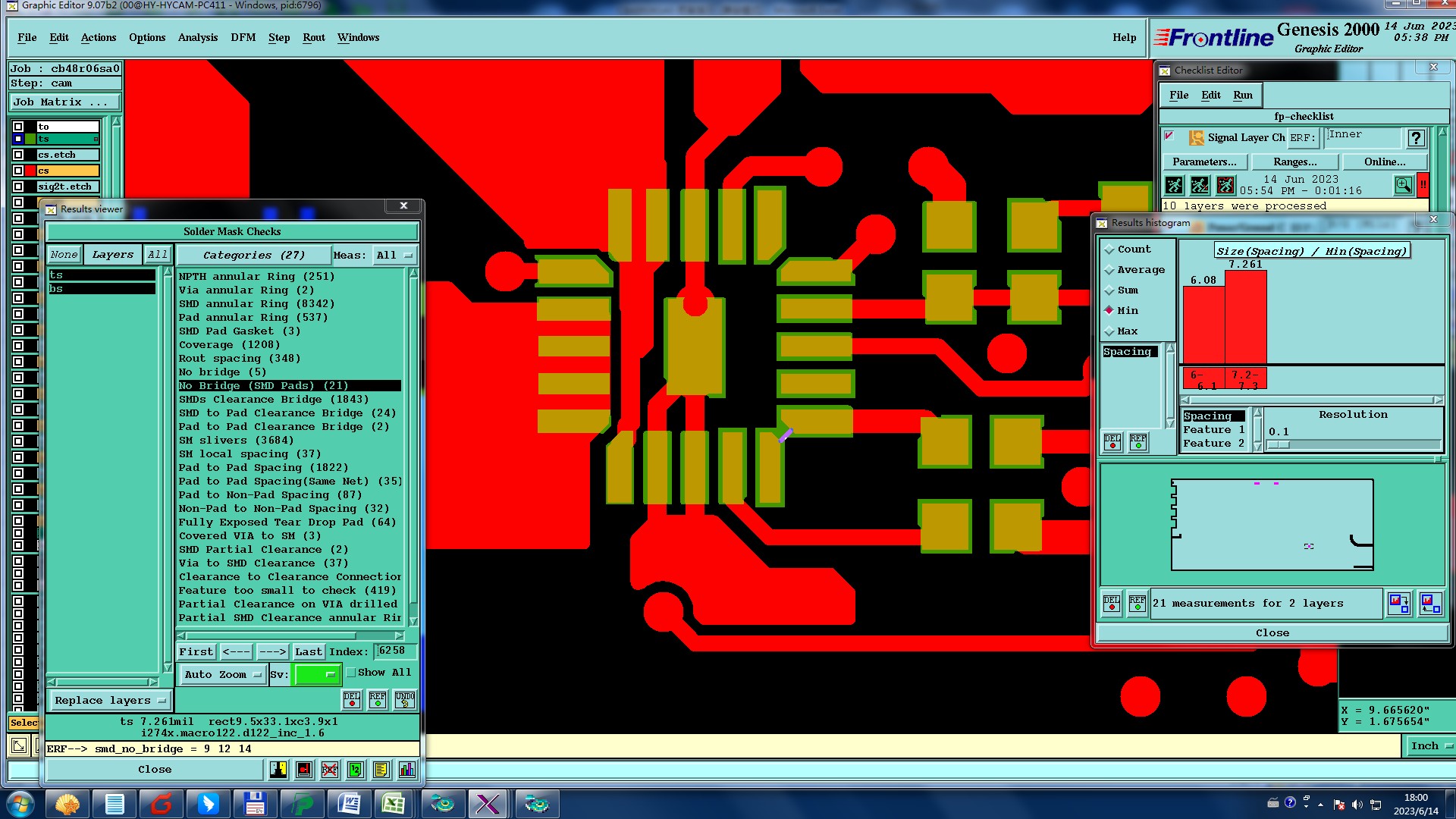Toggle the Signal Layer check checkbox
This screenshot has width=1456, height=819.
point(1169,136)
